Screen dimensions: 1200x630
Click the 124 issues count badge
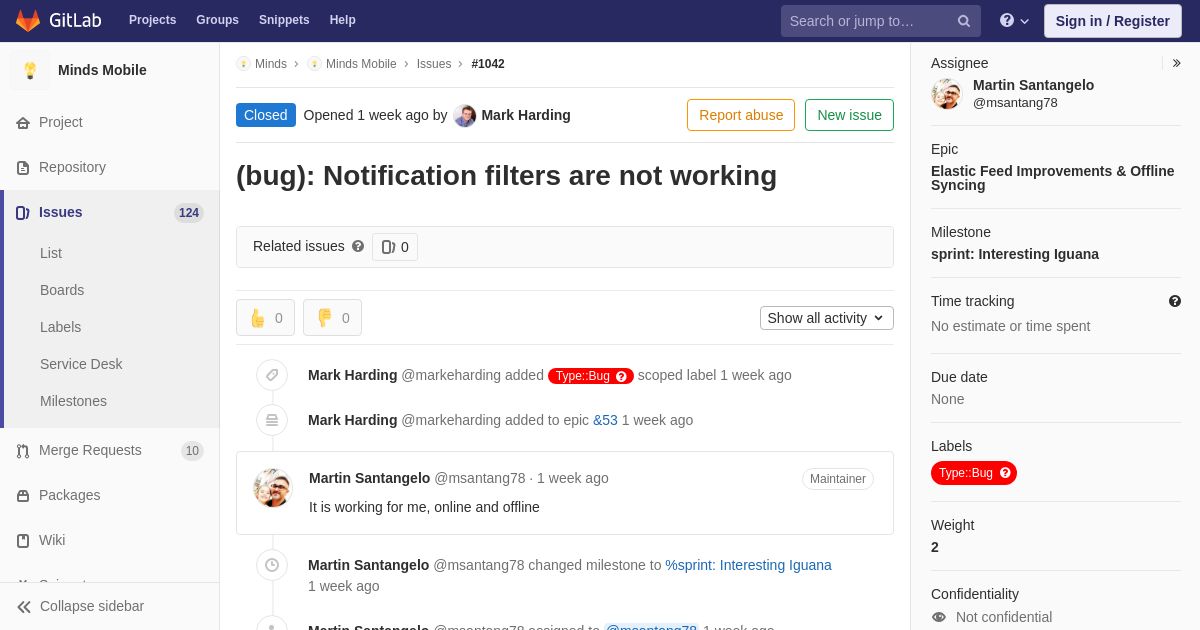[189, 213]
